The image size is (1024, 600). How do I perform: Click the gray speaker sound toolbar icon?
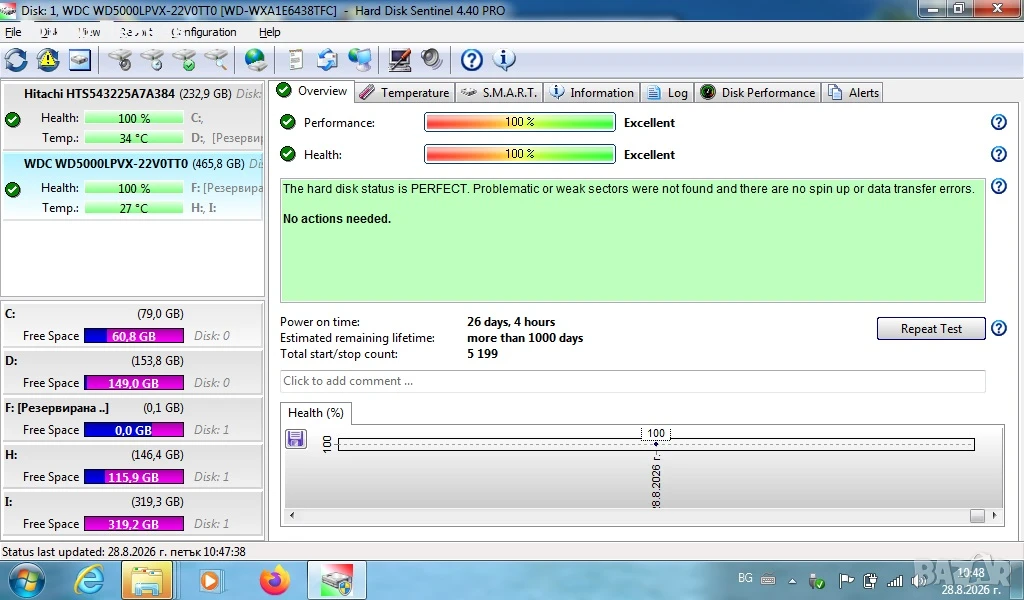[x=432, y=60]
